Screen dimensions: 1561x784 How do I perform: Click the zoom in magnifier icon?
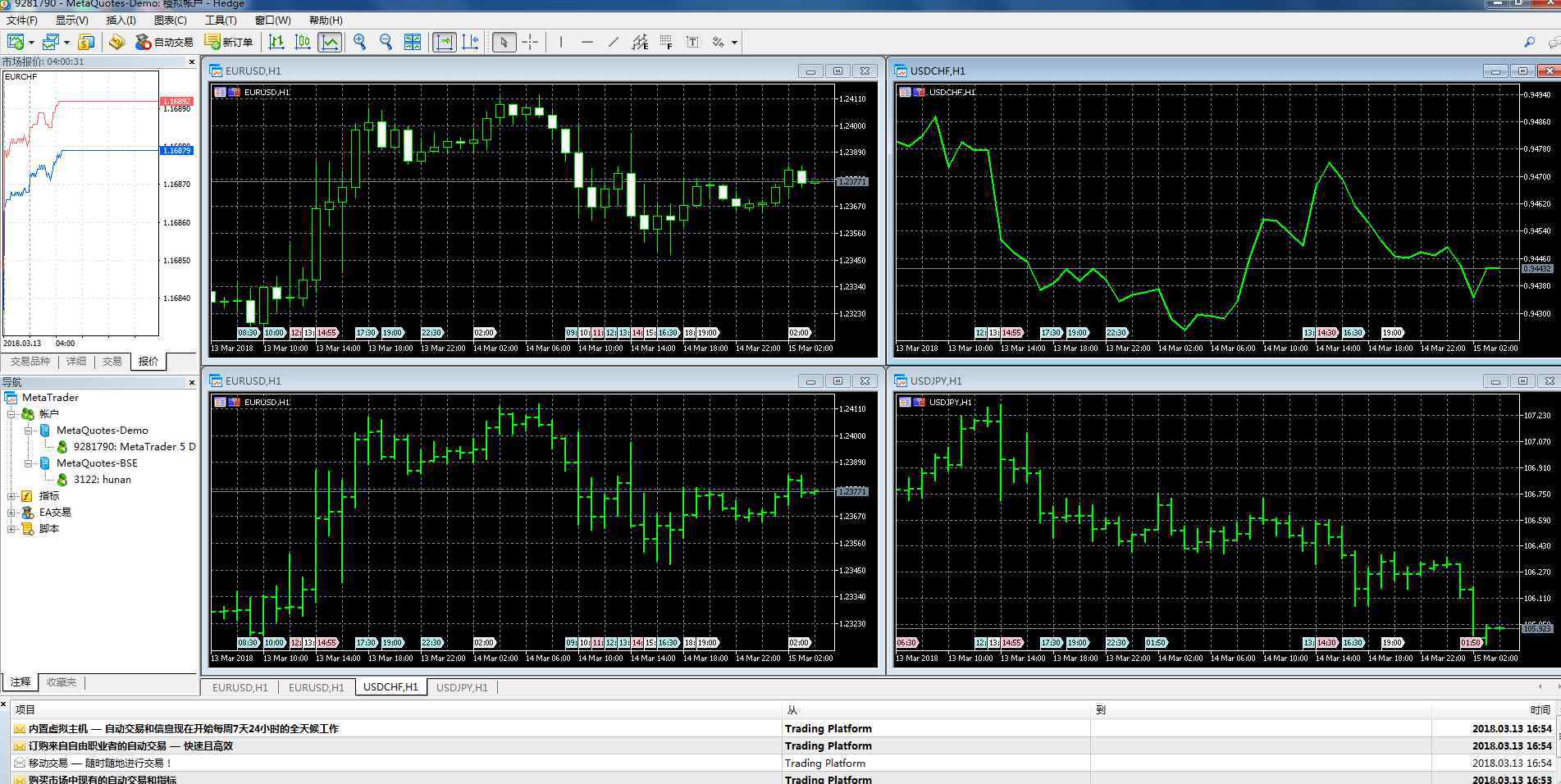360,42
